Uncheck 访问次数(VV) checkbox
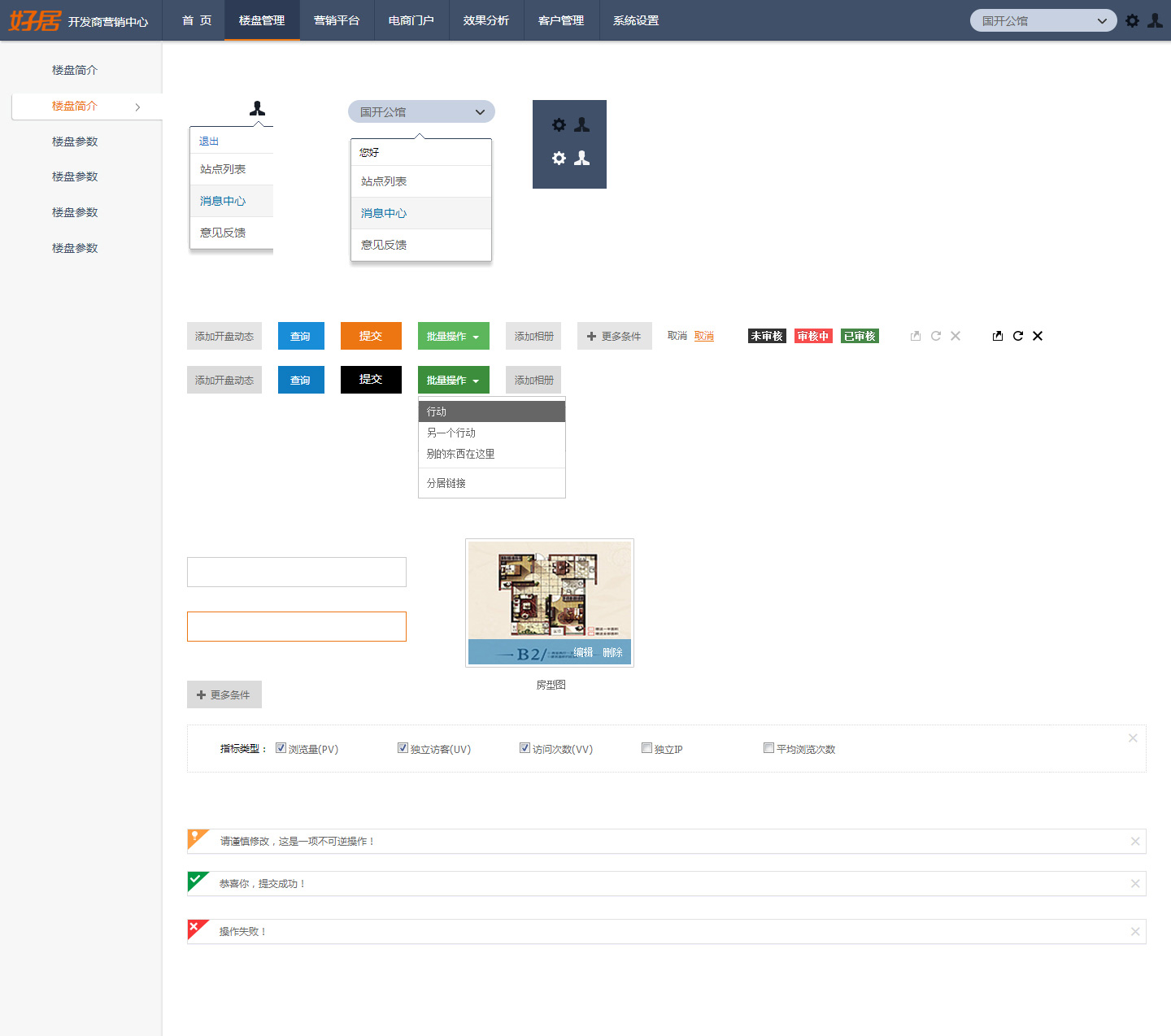1171x1036 pixels. [525, 748]
